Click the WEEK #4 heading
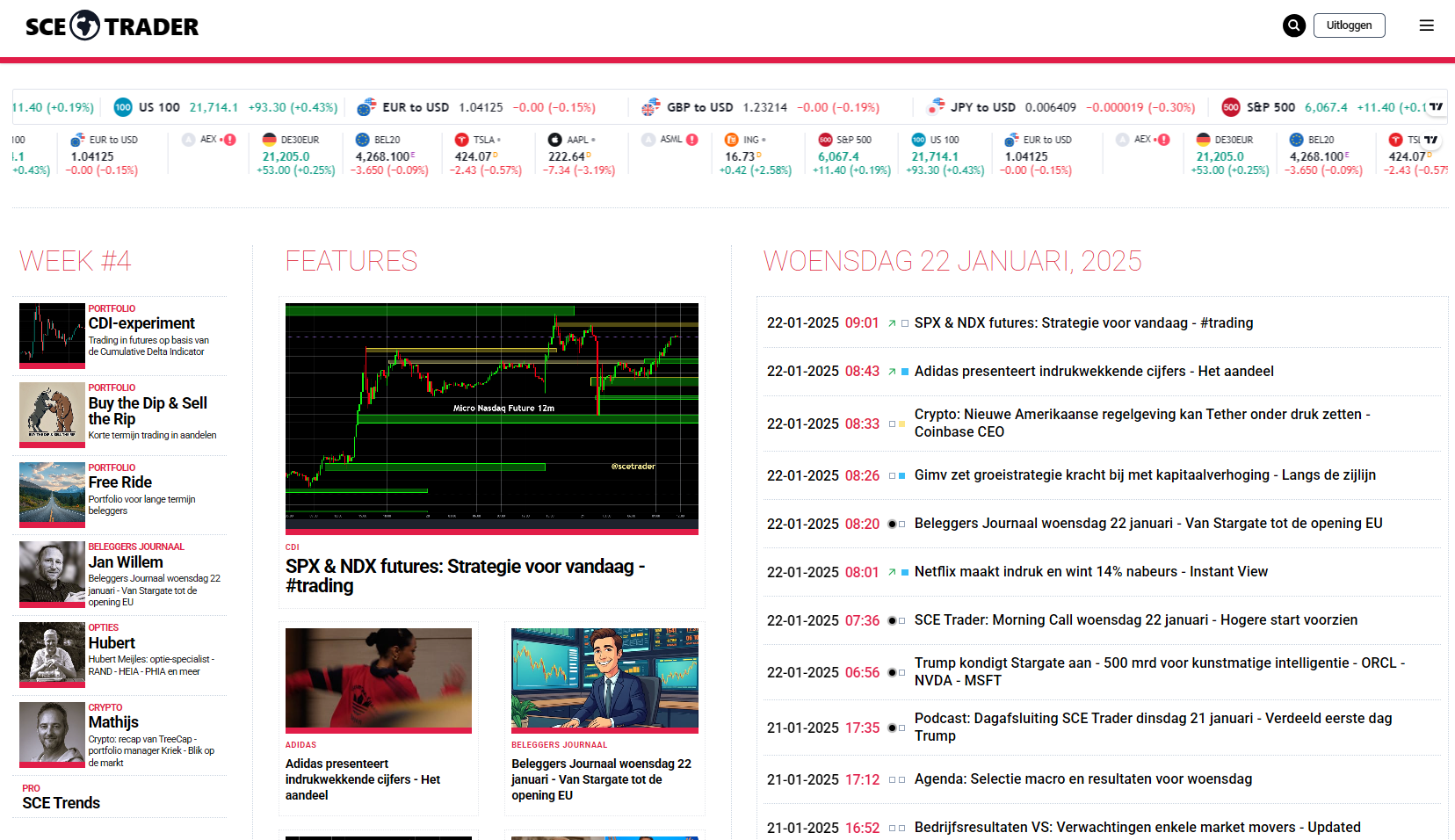 click(x=76, y=261)
